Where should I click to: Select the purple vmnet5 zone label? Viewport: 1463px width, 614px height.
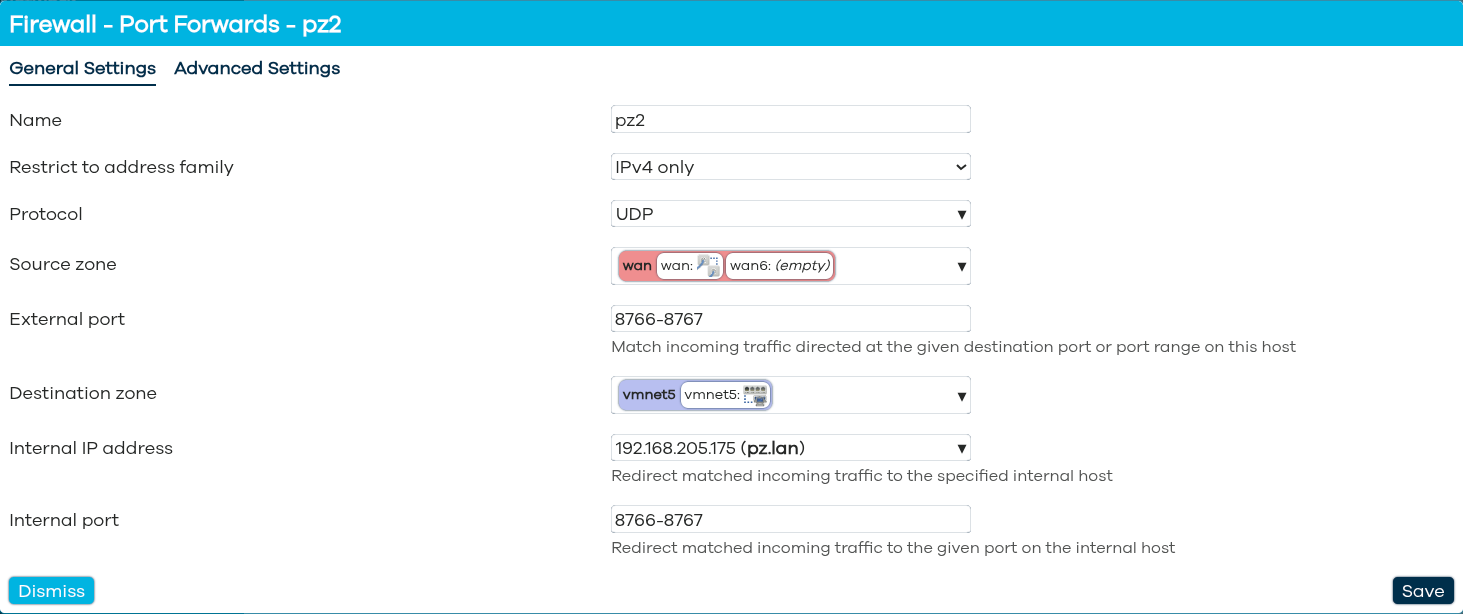click(x=648, y=395)
